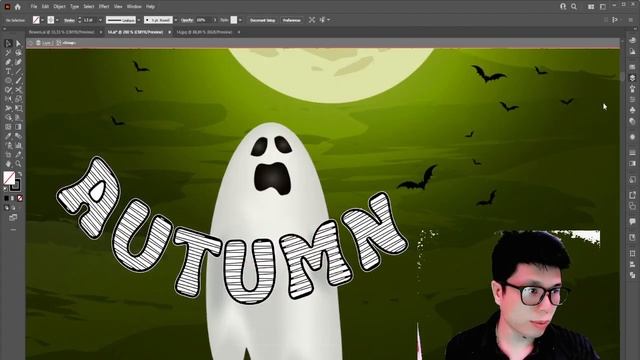The width and height of the screenshot is (640, 360).
Task: Select the Line Segment tool
Action: coord(18,71)
